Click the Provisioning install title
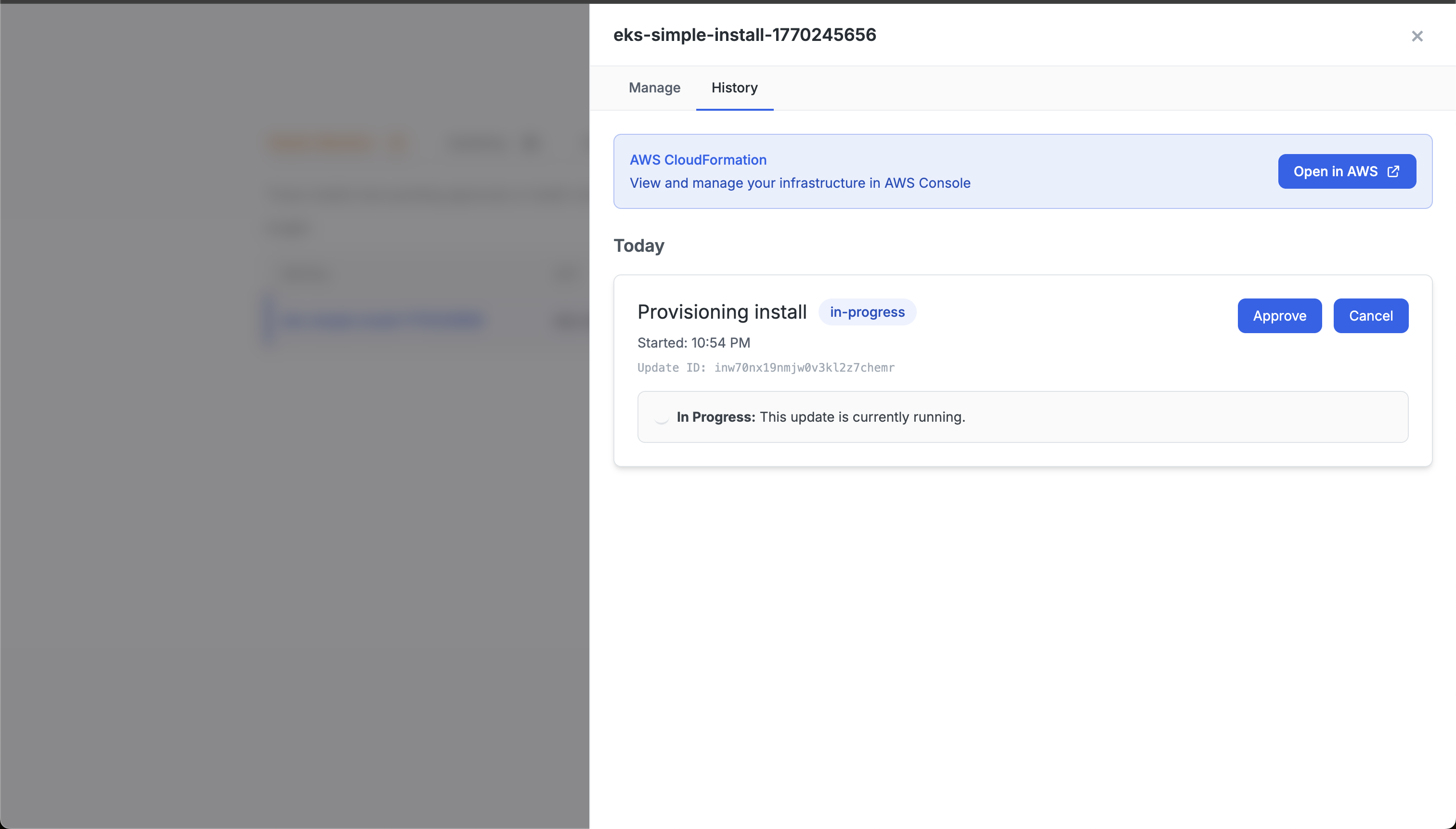Viewport: 1456px width, 829px height. [721, 312]
